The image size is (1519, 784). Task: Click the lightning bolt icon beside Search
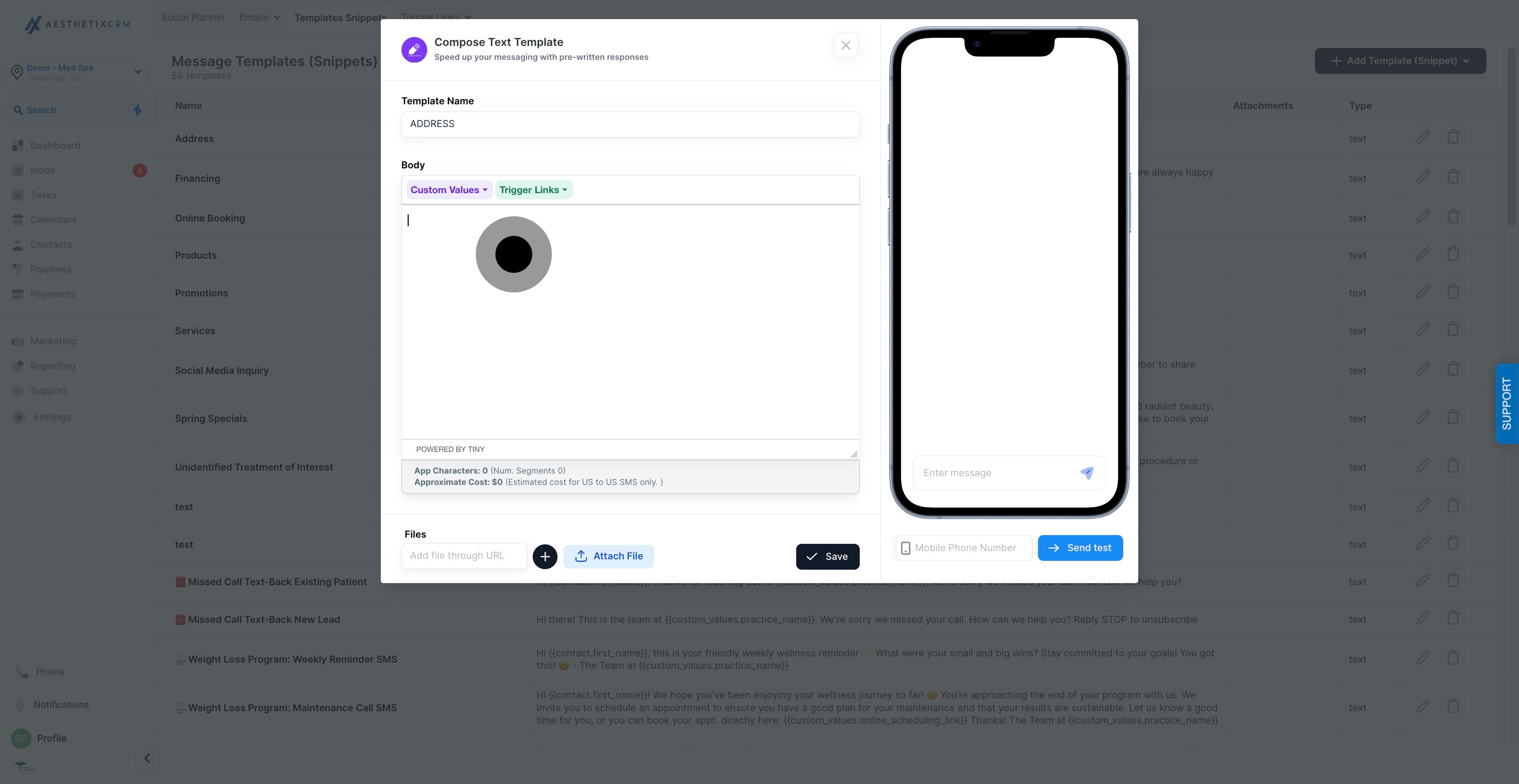pyautogui.click(x=137, y=109)
